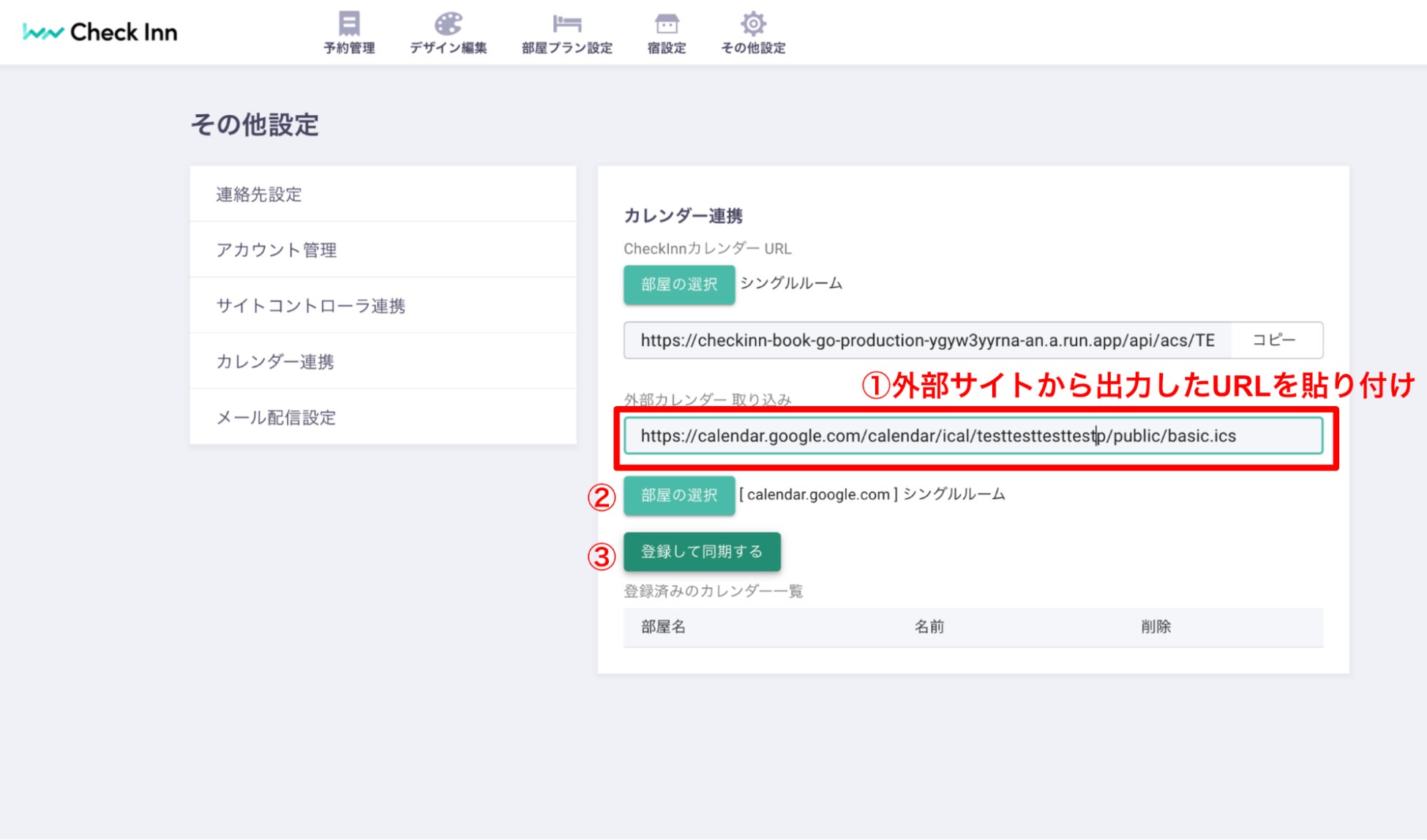Click upper 部屋の選択 room button
This screenshot has height=840, width=1427.
tap(679, 285)
